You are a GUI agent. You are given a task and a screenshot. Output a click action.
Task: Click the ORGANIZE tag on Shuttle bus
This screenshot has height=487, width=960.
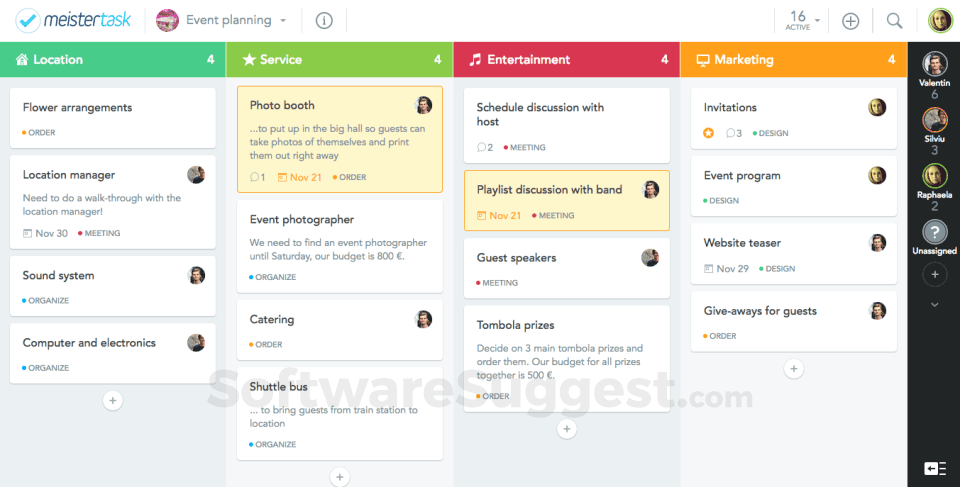pyautogui.click(x=272, y=444)
